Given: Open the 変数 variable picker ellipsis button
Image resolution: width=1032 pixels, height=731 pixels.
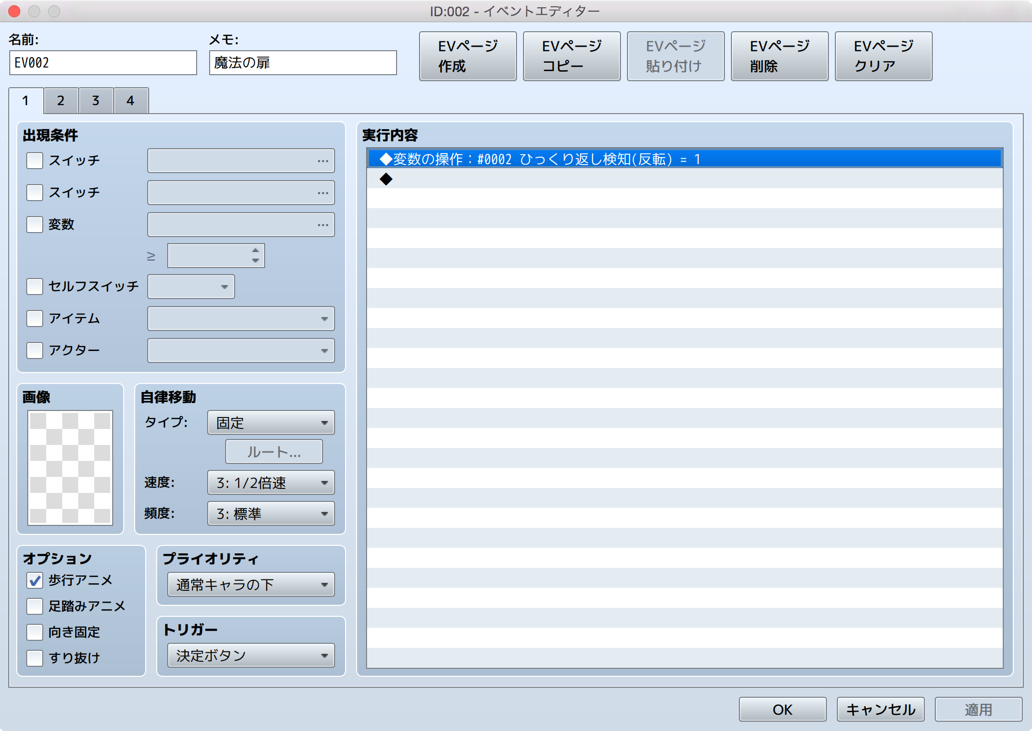Looking at the screenshot, I should pos(322,224).
